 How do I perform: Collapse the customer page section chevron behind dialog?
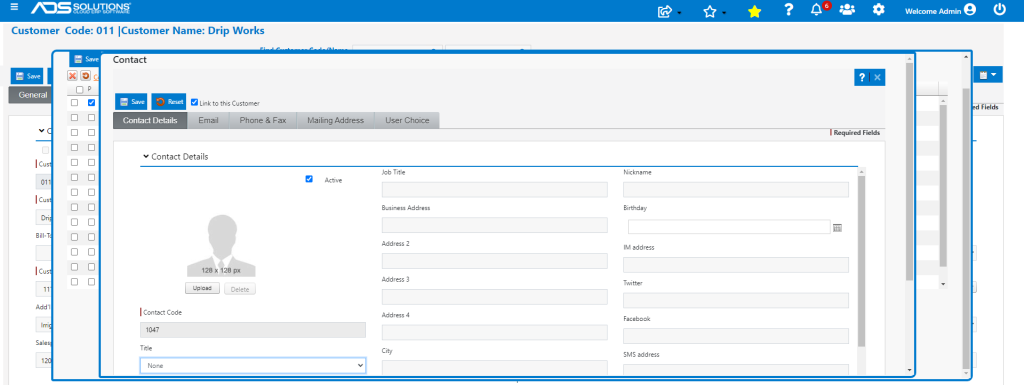[x=42, y=131]
